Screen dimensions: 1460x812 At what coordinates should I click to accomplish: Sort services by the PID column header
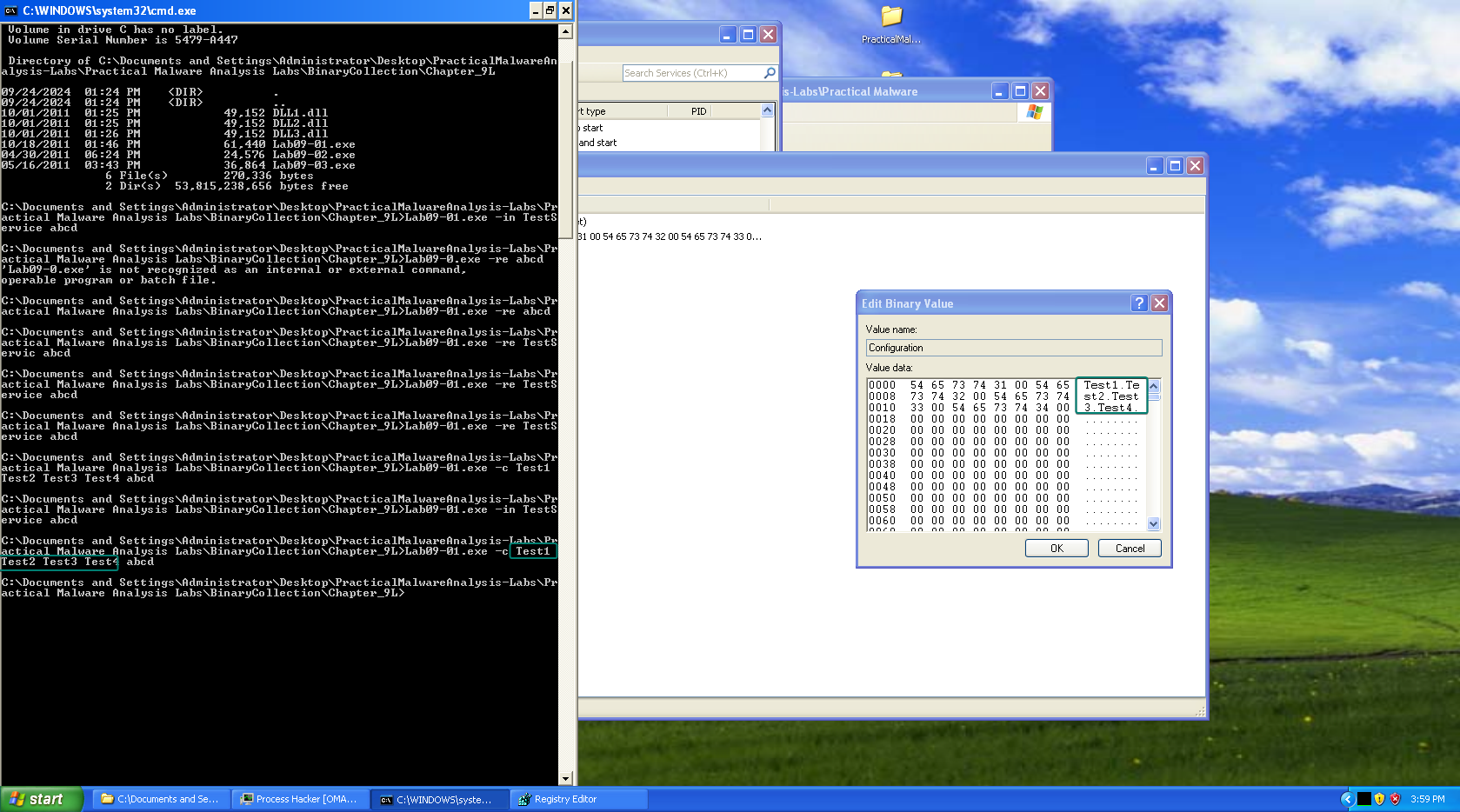698,111
